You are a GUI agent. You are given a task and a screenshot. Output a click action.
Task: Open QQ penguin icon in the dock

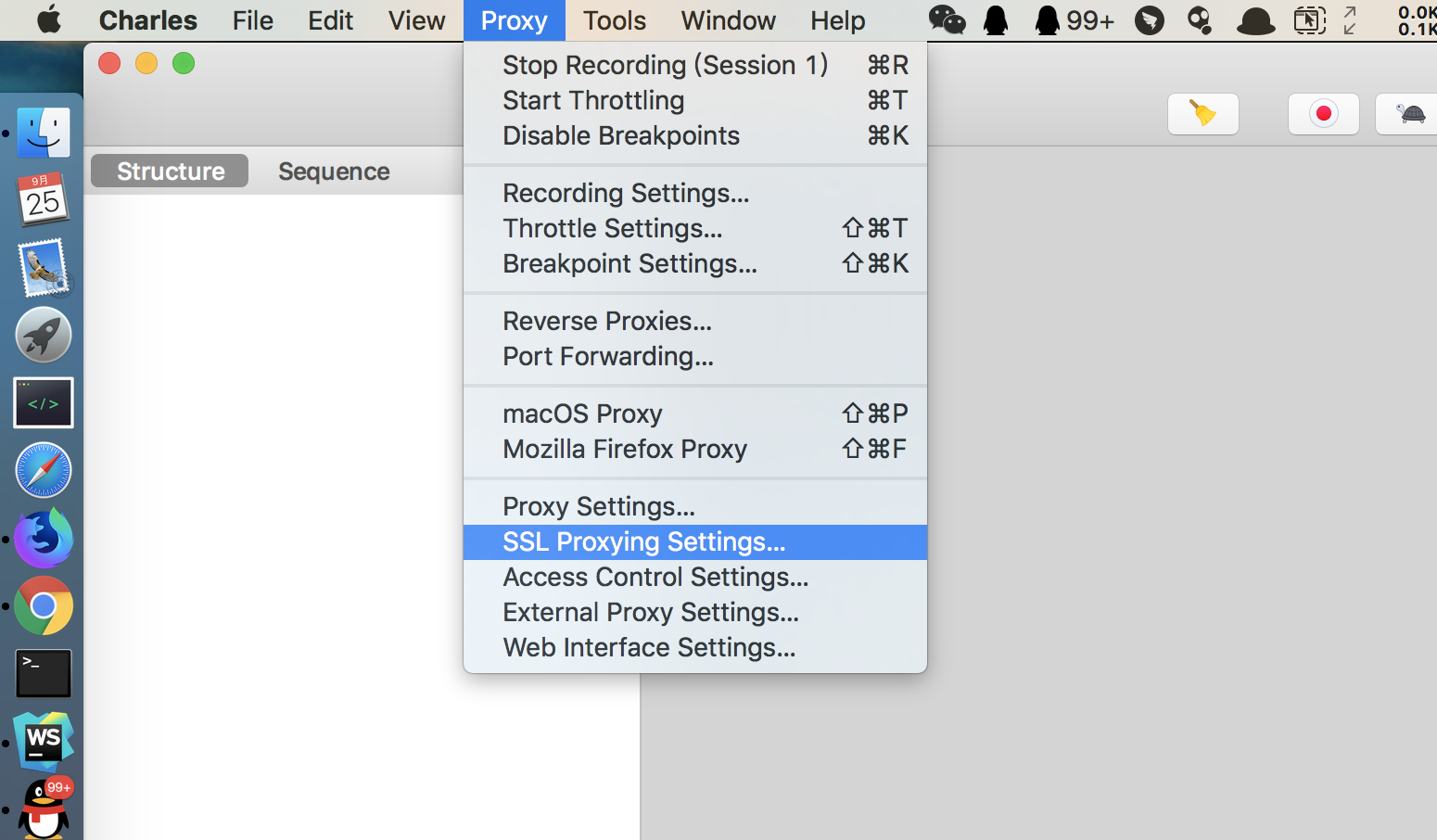click(44, 808)
